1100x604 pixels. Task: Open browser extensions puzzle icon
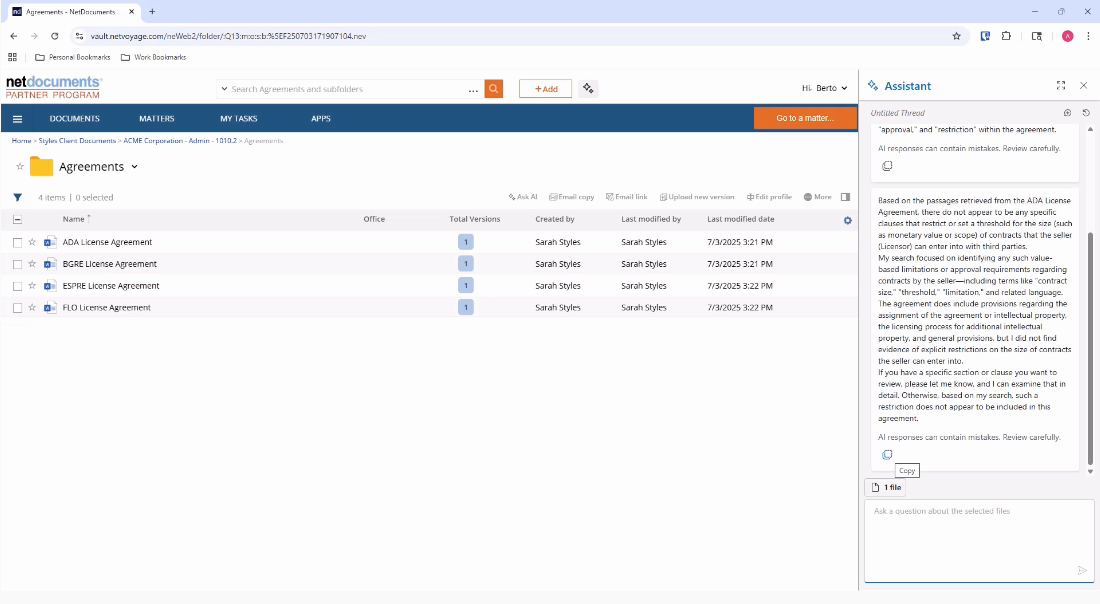(x=1007, y=36)
